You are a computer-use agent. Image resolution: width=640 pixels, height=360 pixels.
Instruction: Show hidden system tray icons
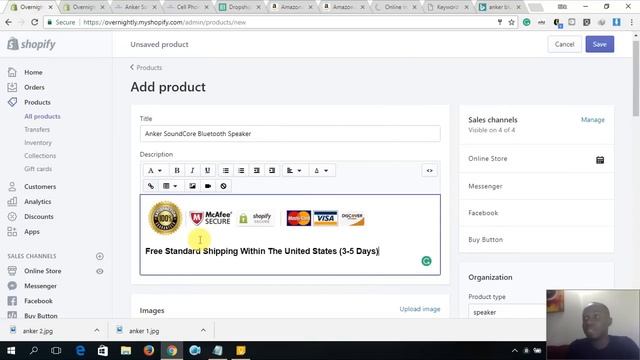click(515, 351)
